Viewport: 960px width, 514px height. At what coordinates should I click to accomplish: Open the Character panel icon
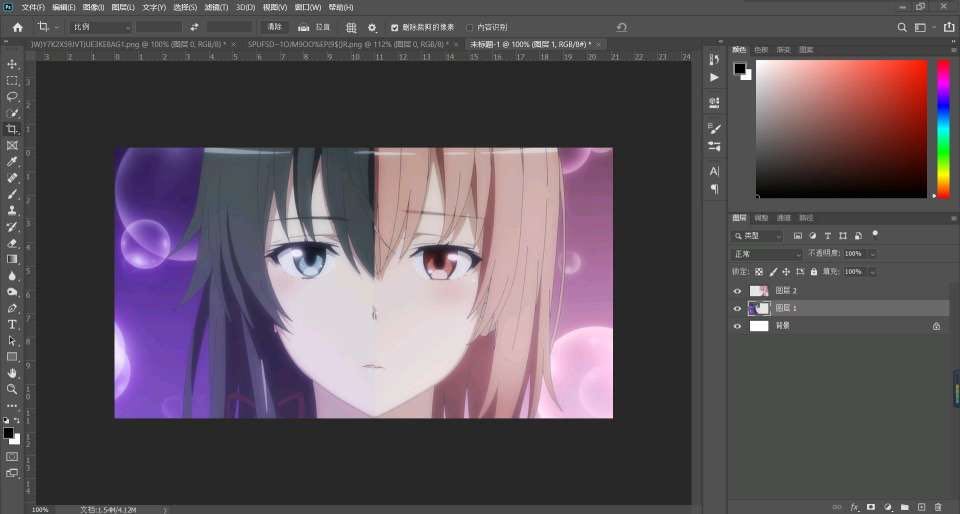click(714, 171)
